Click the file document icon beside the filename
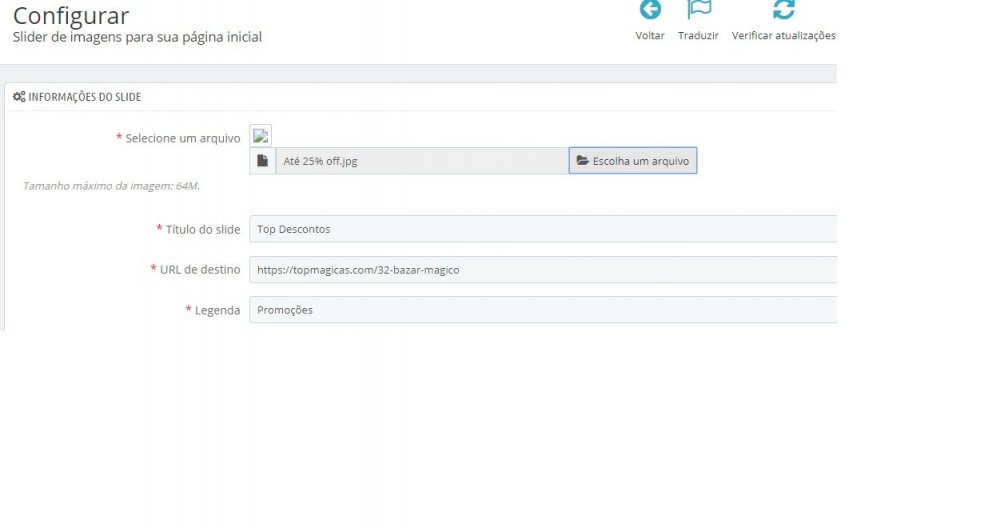1000x528 pixels. 262,161
